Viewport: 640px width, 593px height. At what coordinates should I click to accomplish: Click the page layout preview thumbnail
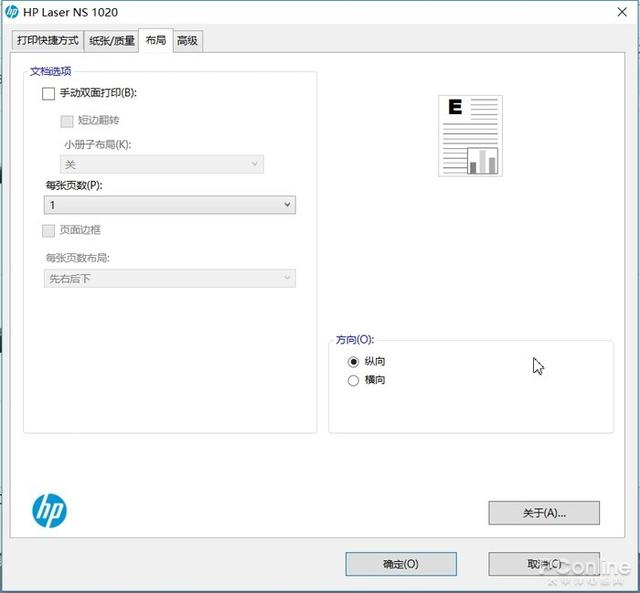pos(470,136)
